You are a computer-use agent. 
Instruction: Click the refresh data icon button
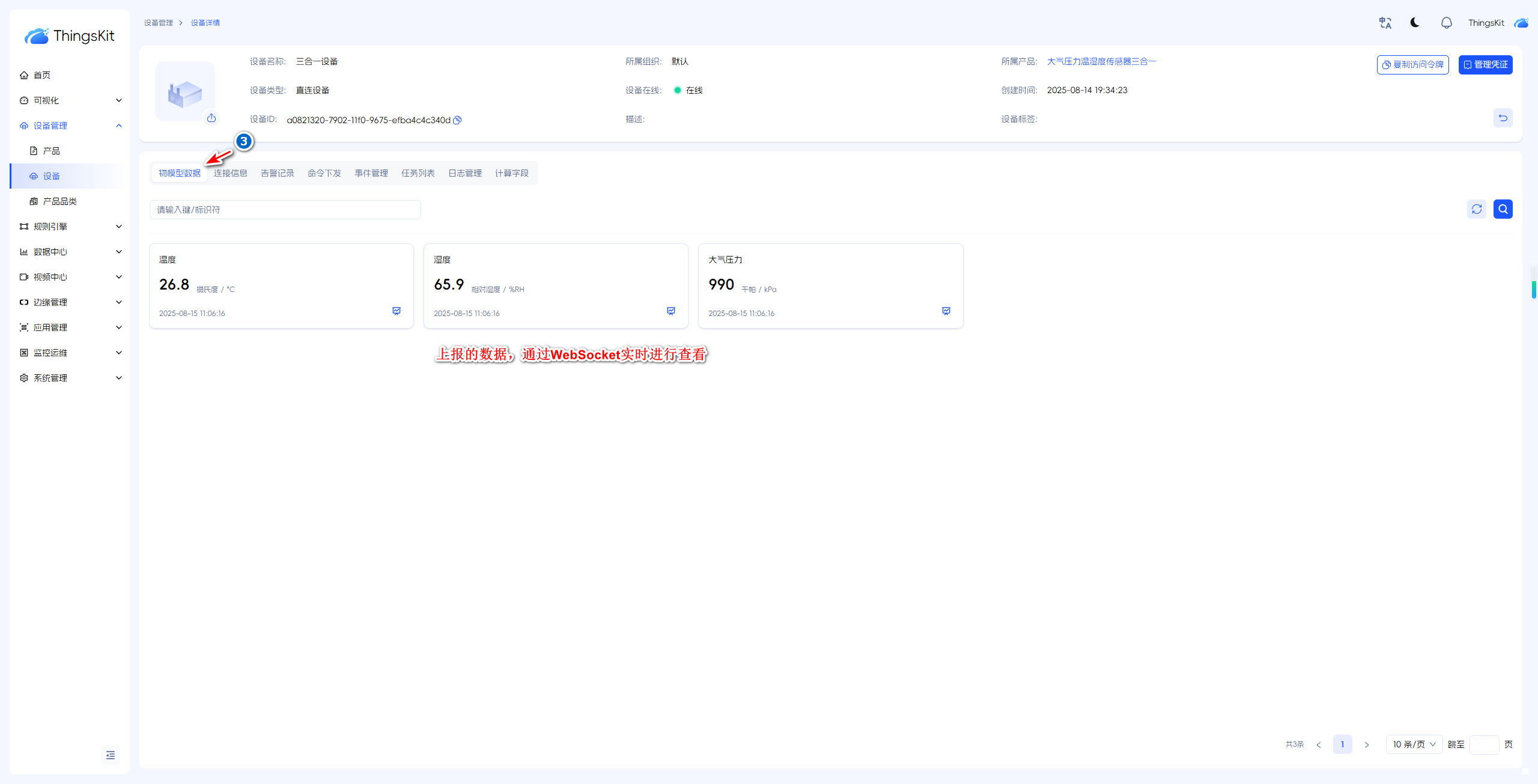tap(1477, 209)
